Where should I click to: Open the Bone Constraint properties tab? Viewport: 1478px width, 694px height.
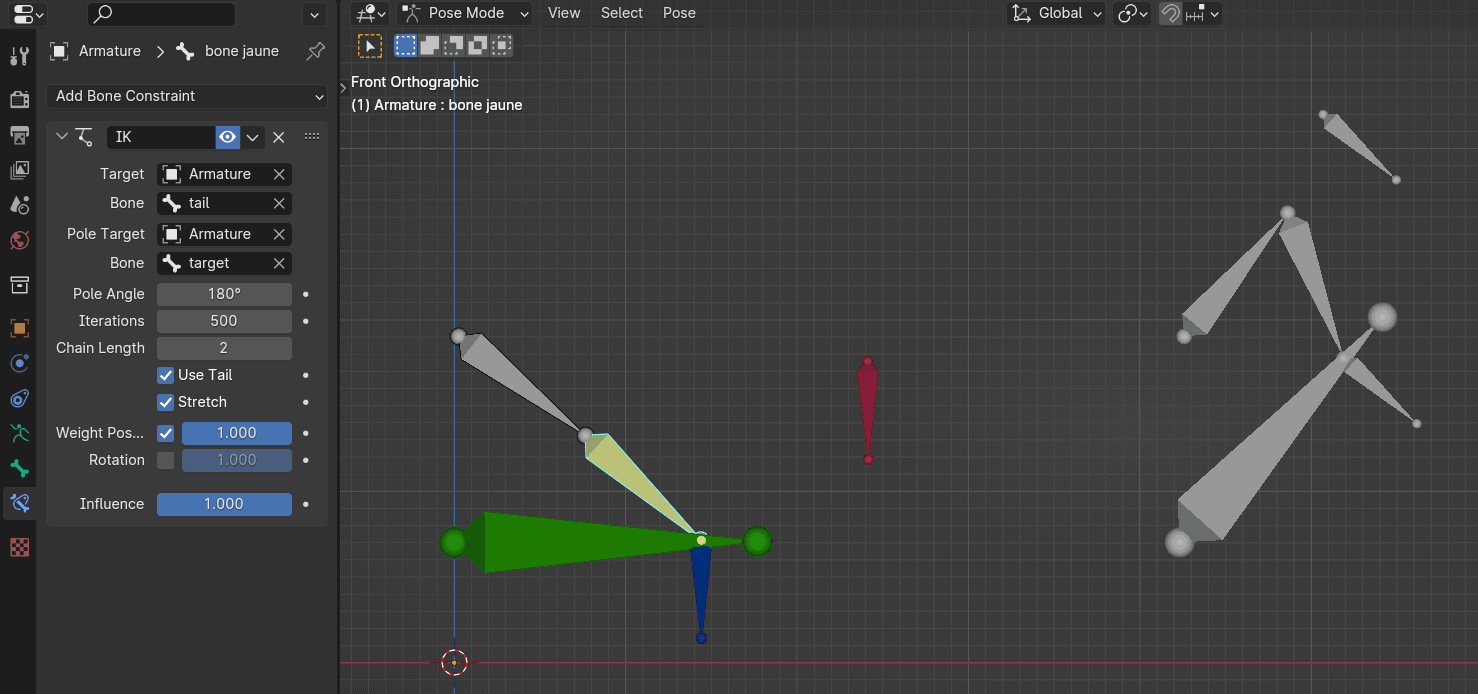pos(19,503)
